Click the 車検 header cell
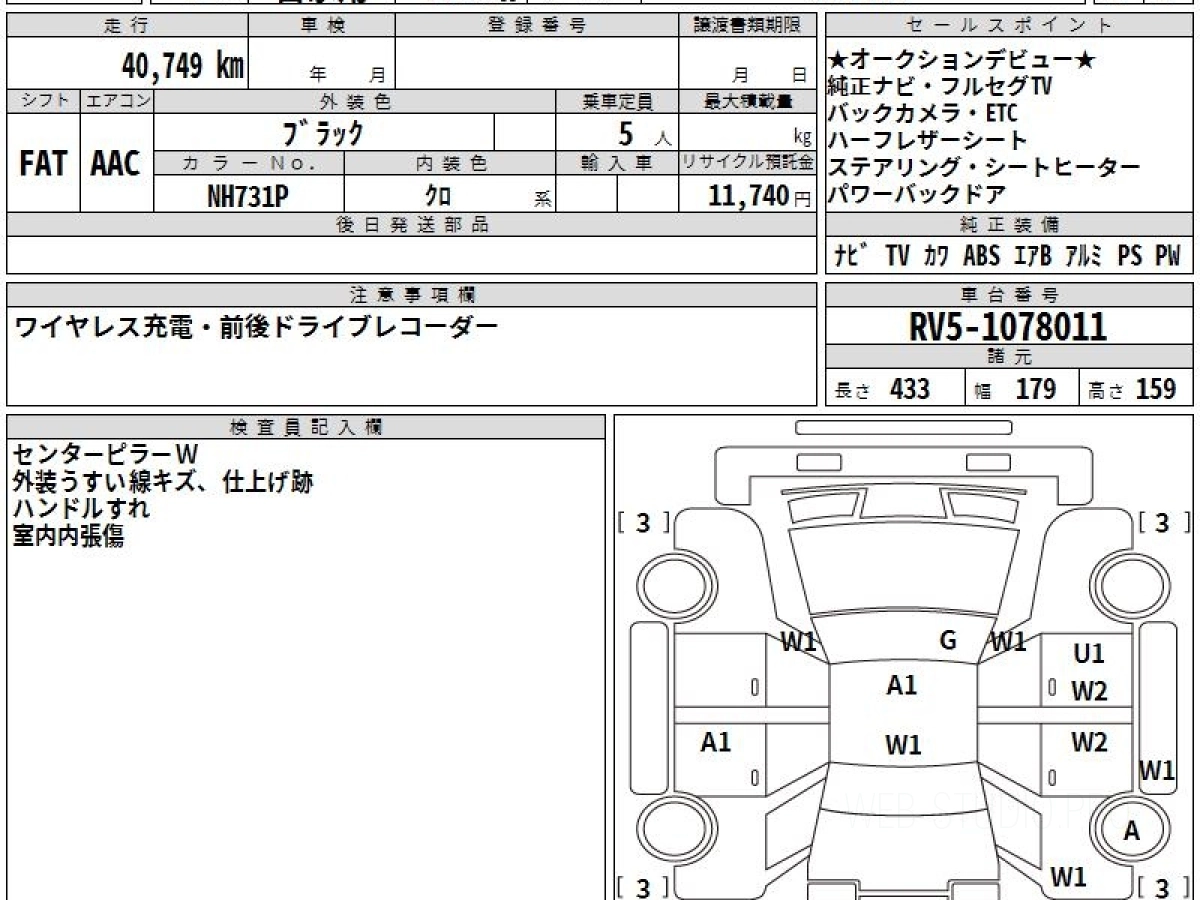 322,26
